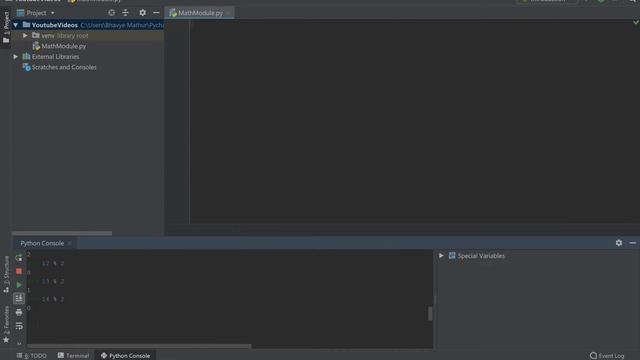This screenshot has width=640, height=360.
Task: Hide the Python Console panel
Action: click(x=633, y=243)
